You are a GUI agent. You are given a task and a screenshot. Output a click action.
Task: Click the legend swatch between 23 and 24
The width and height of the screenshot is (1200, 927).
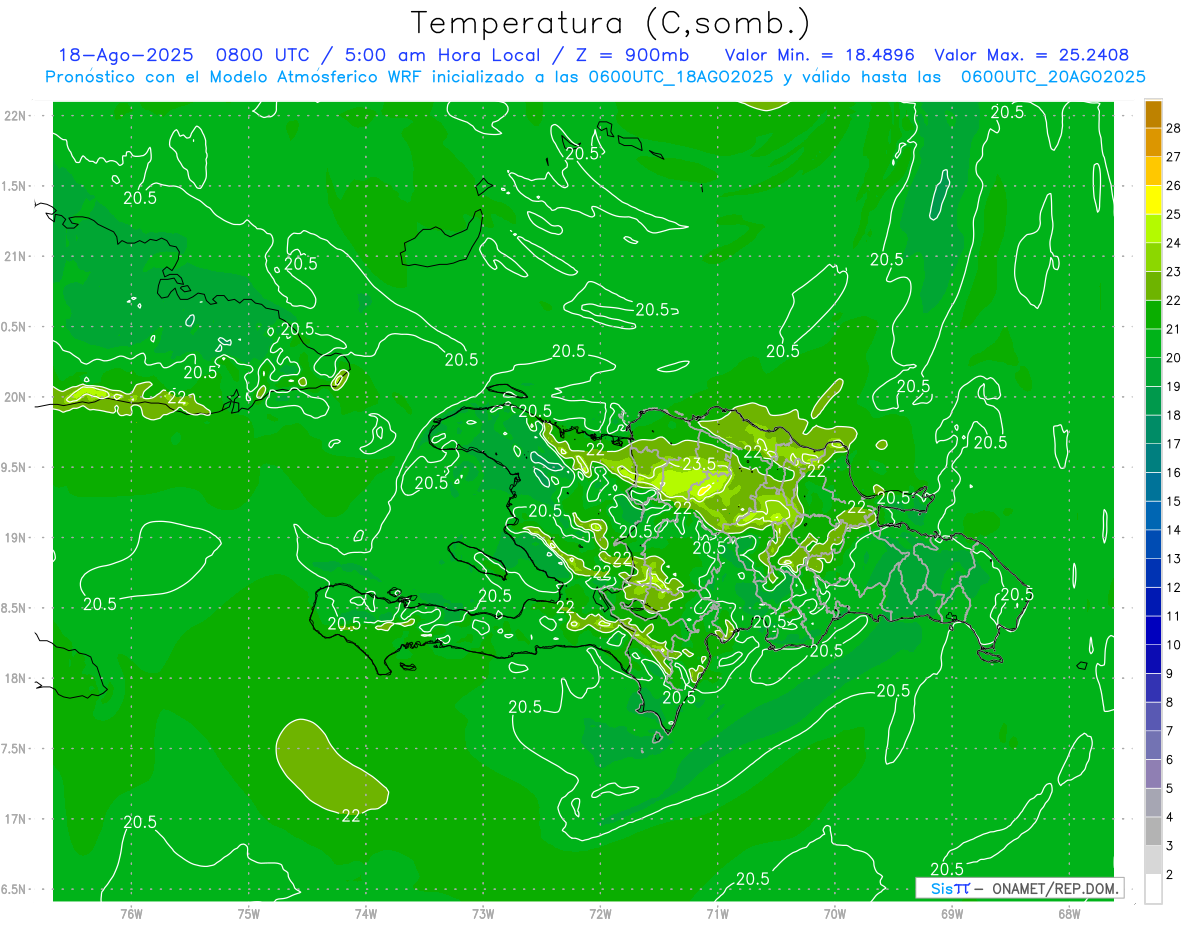[1153, 257]
